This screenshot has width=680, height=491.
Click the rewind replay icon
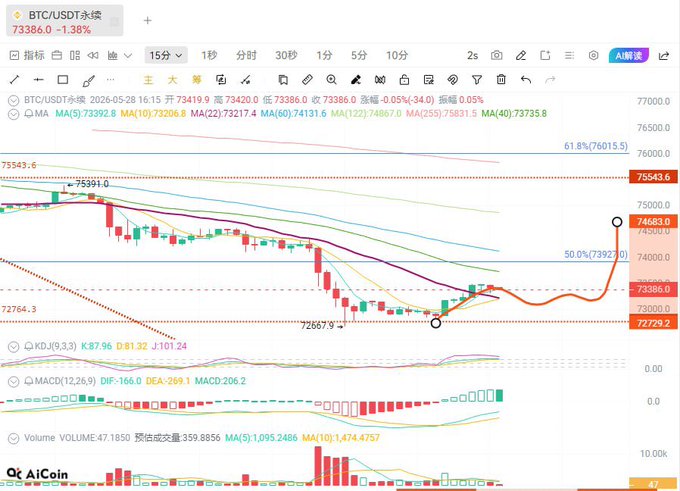click(x=93, y=56)
